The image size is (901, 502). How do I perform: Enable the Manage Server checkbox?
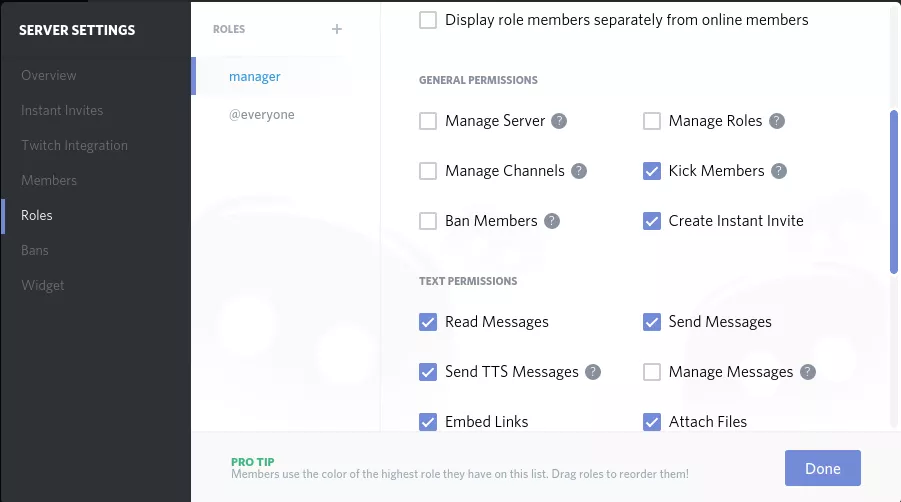(x=428, y=121)
